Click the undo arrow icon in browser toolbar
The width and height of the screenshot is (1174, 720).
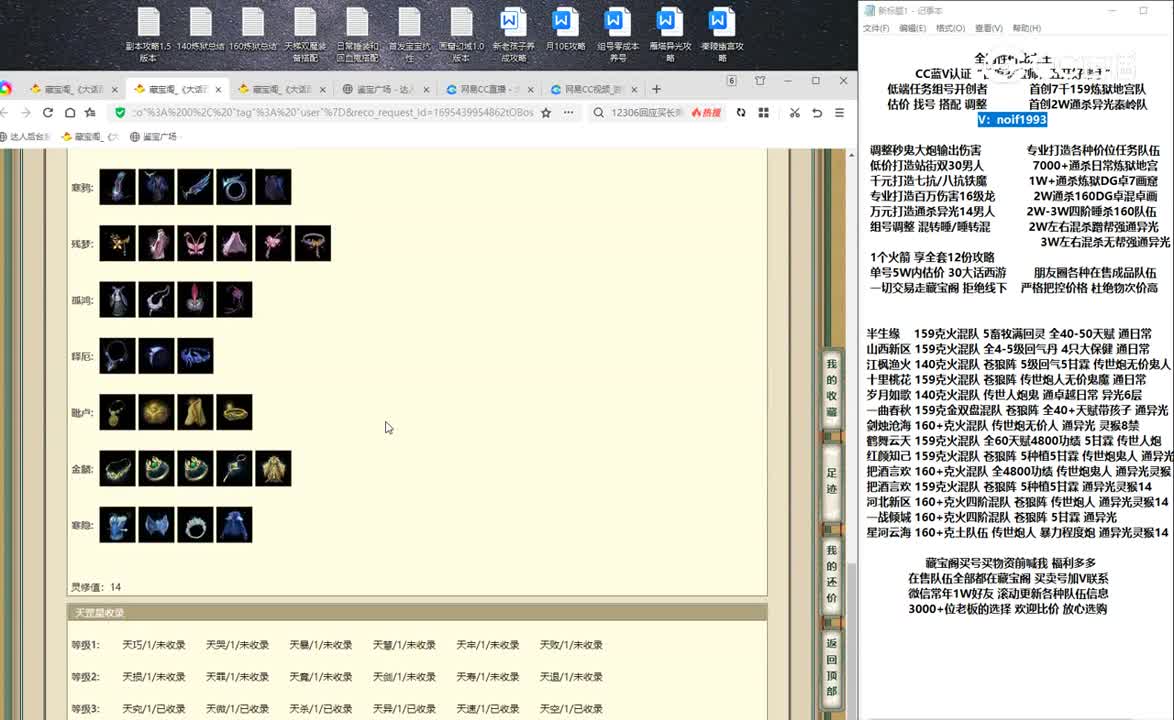point(817,112)
